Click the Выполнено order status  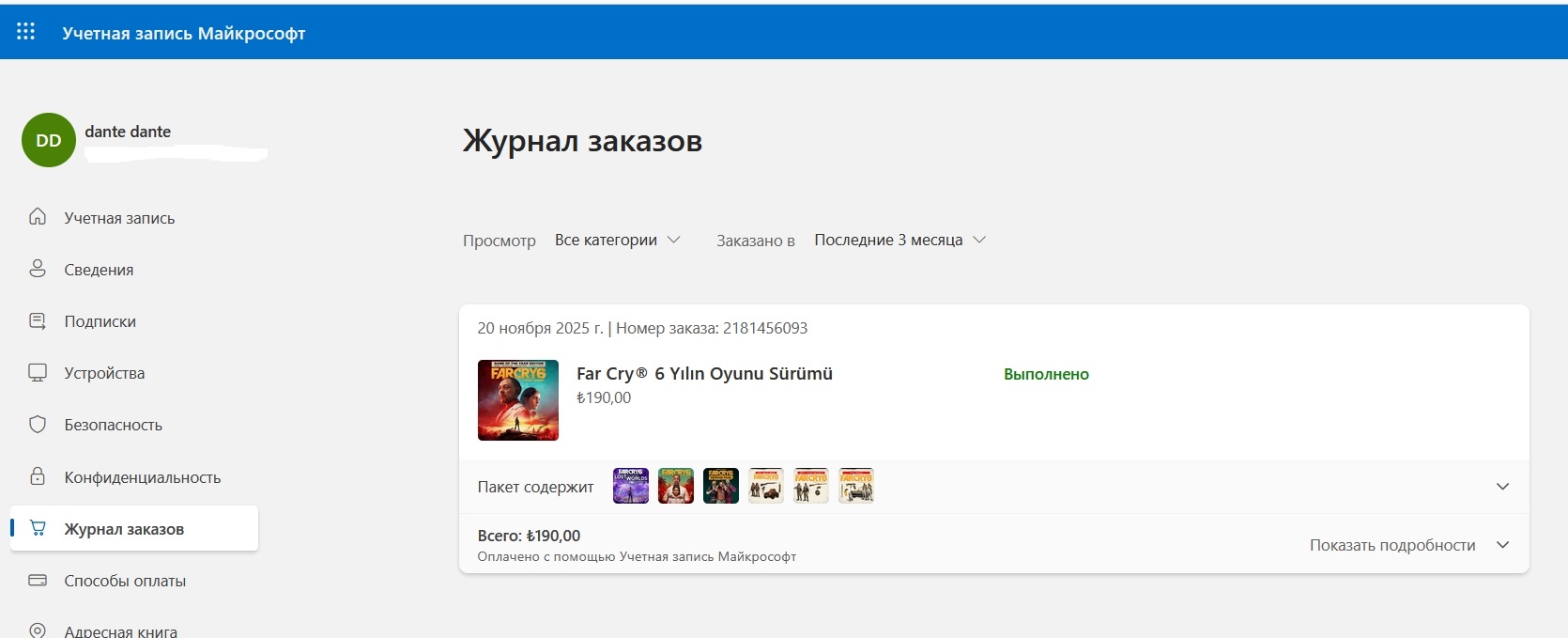pos(1046,374)
